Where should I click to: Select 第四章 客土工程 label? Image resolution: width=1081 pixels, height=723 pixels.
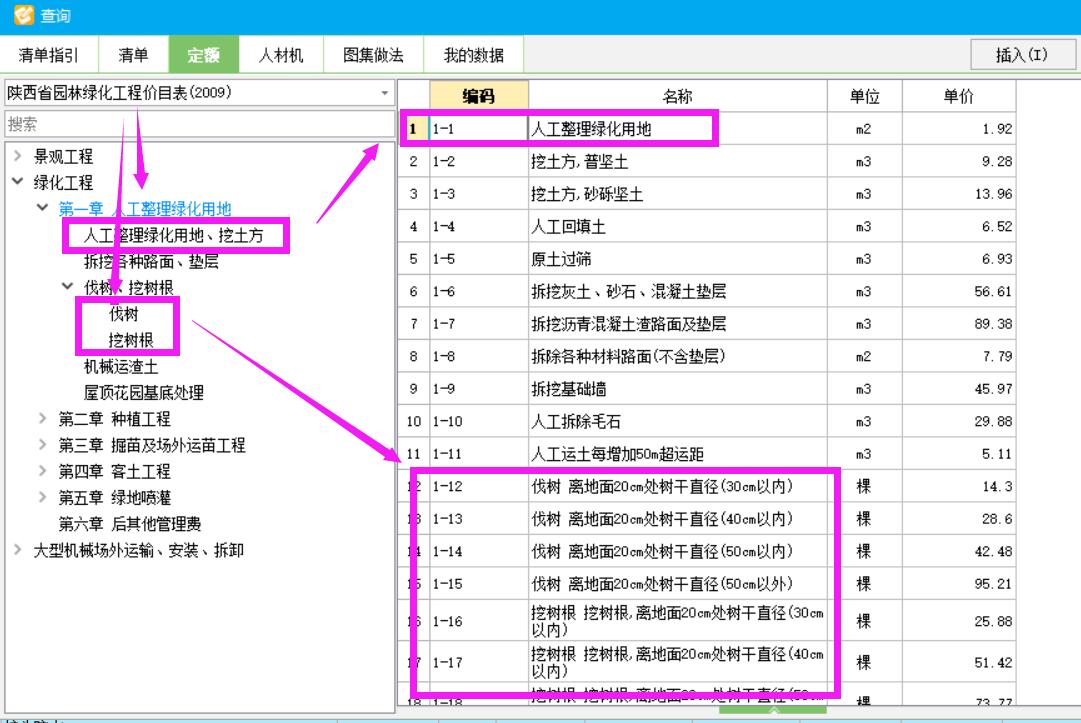coord(114,471)
